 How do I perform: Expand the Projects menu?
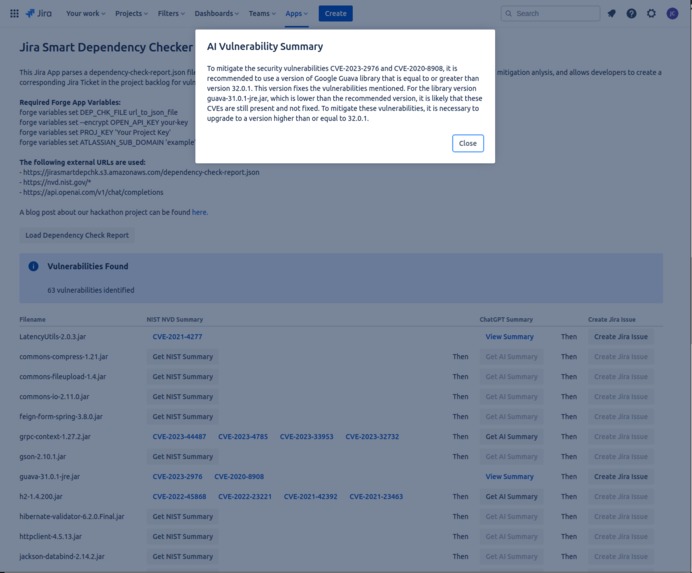tap(132, 14)
